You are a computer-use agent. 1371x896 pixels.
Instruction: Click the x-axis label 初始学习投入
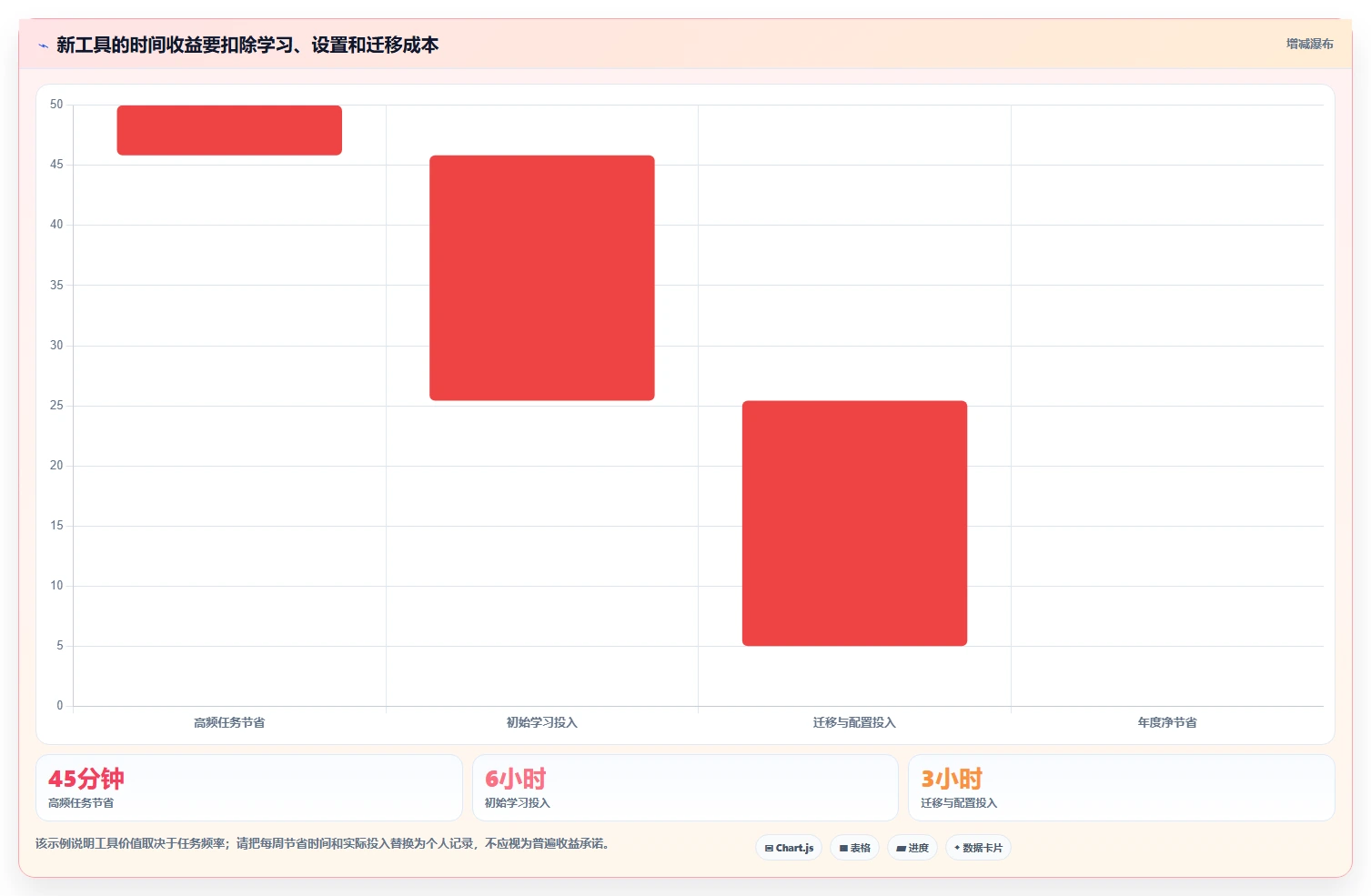(542, 722)
